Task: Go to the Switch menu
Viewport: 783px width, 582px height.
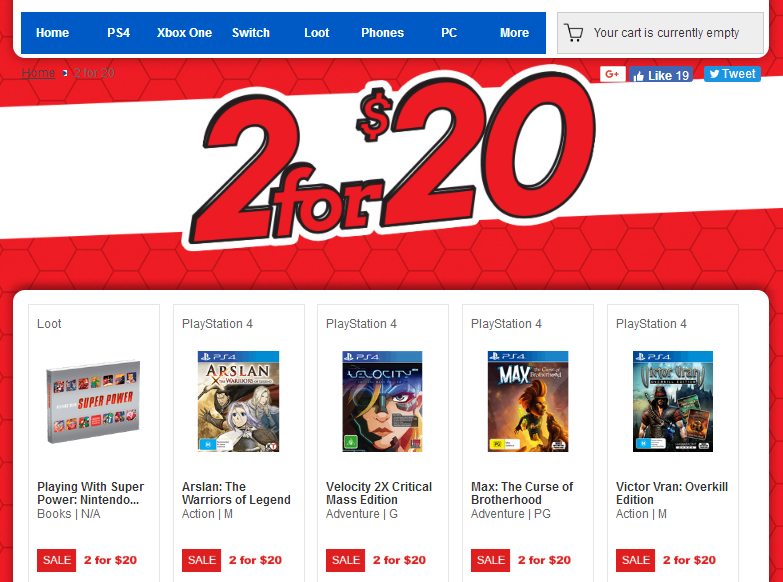Action: tap(251, 33)
